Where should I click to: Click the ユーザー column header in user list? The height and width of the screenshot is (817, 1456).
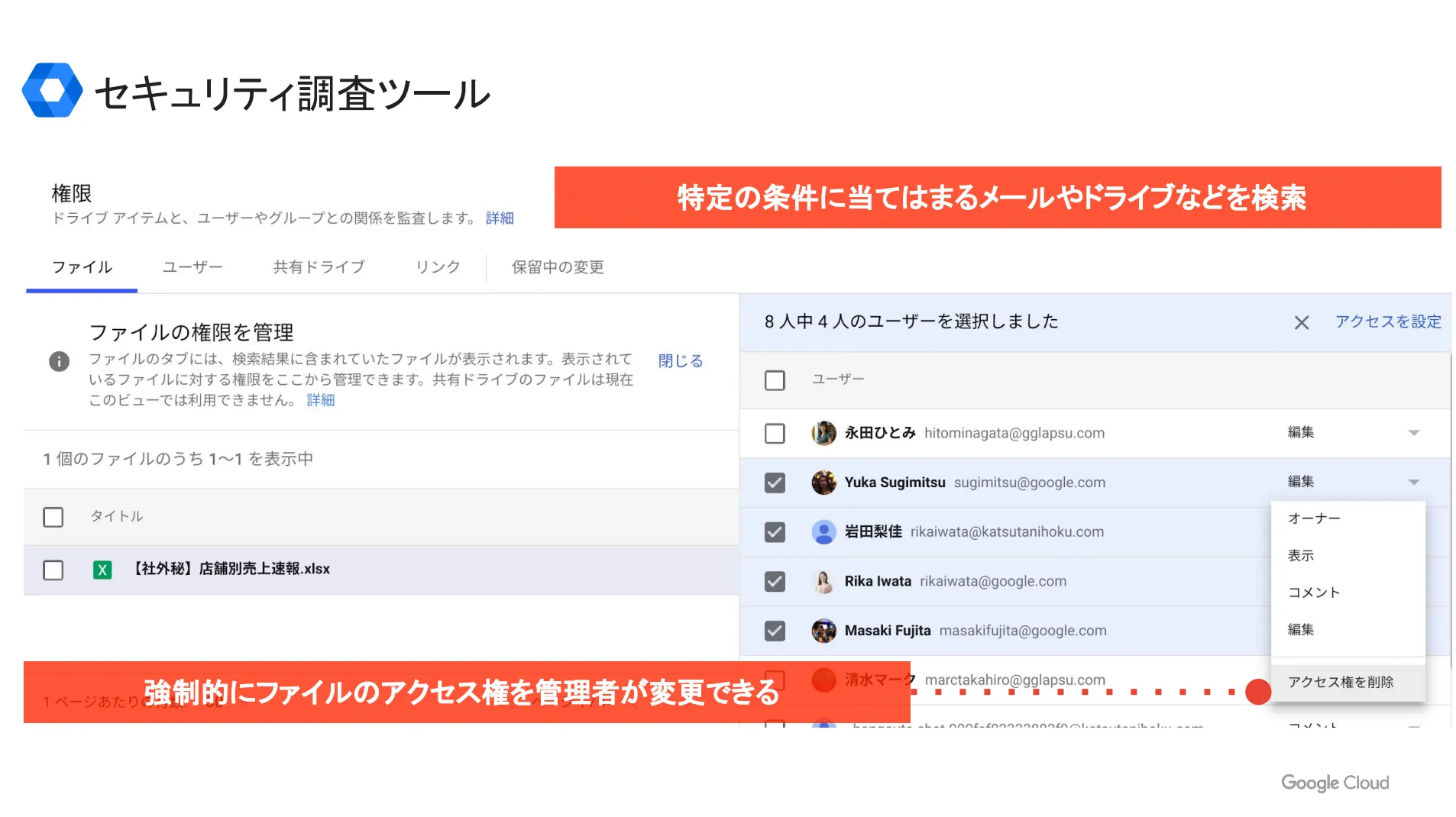[x=837, y=379]
